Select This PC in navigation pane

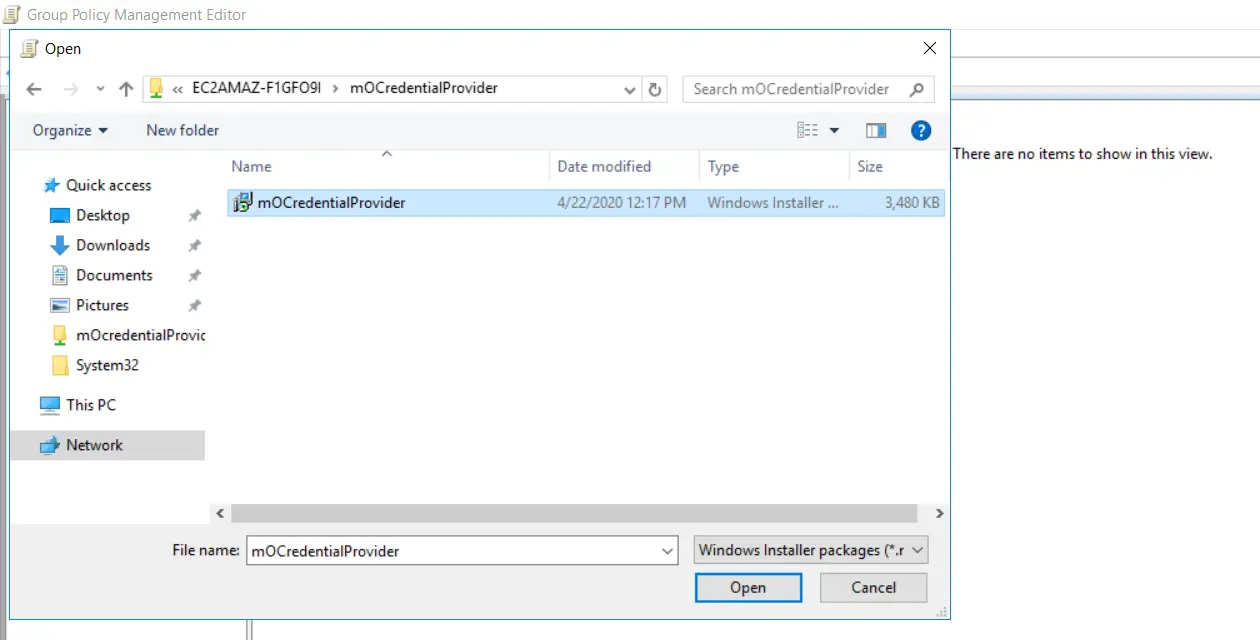point(91,405)
